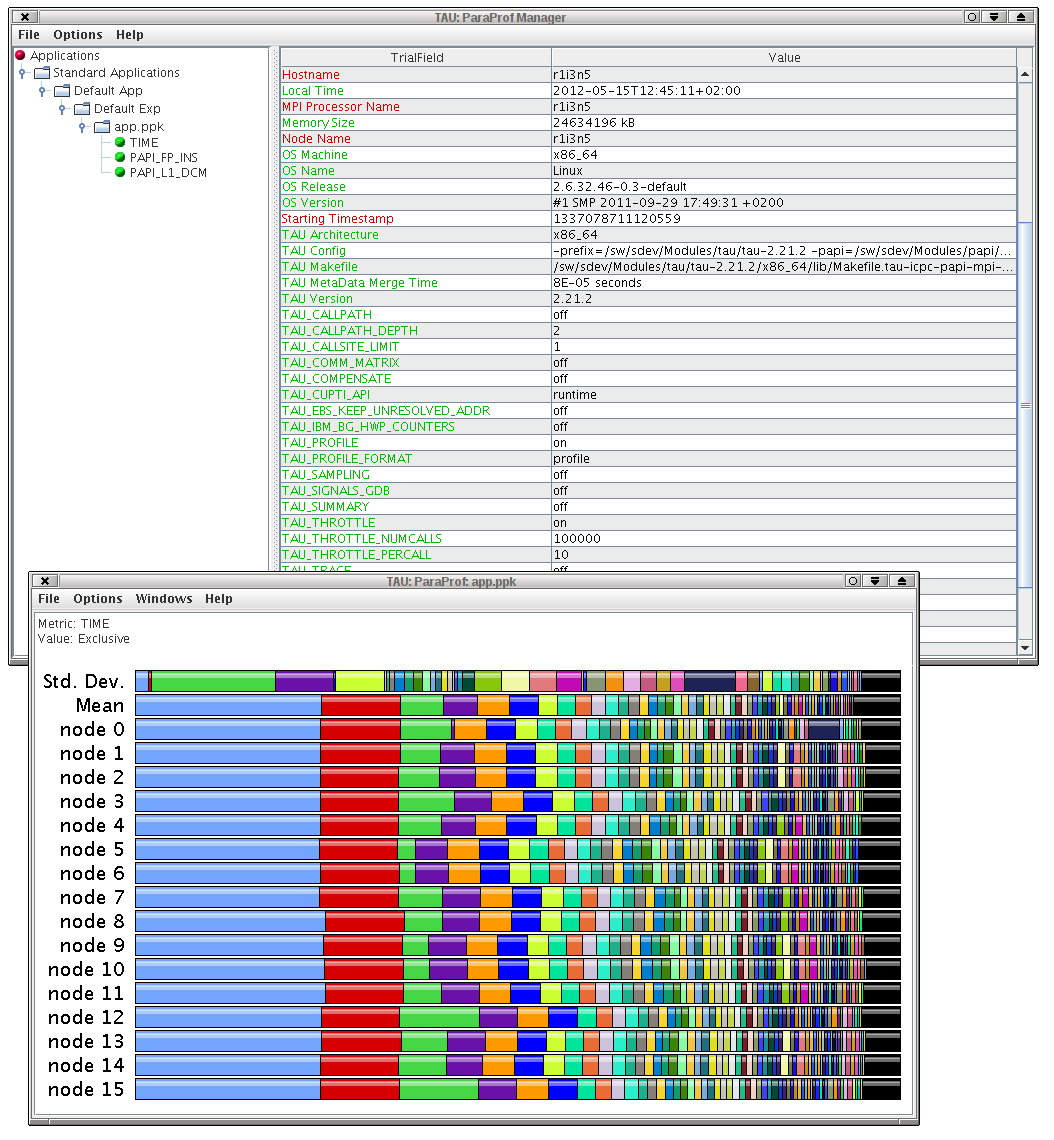Image resolution: width=1054 pixels, height=1140 pixels.
Task: Click the node 15 label
Action: click(x=87, y=1089)
